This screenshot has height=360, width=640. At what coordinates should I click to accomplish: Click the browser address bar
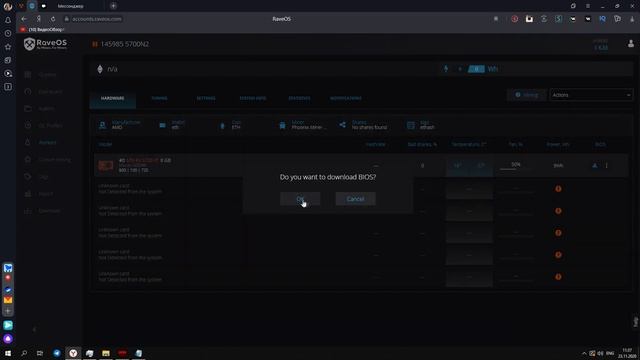97,19
